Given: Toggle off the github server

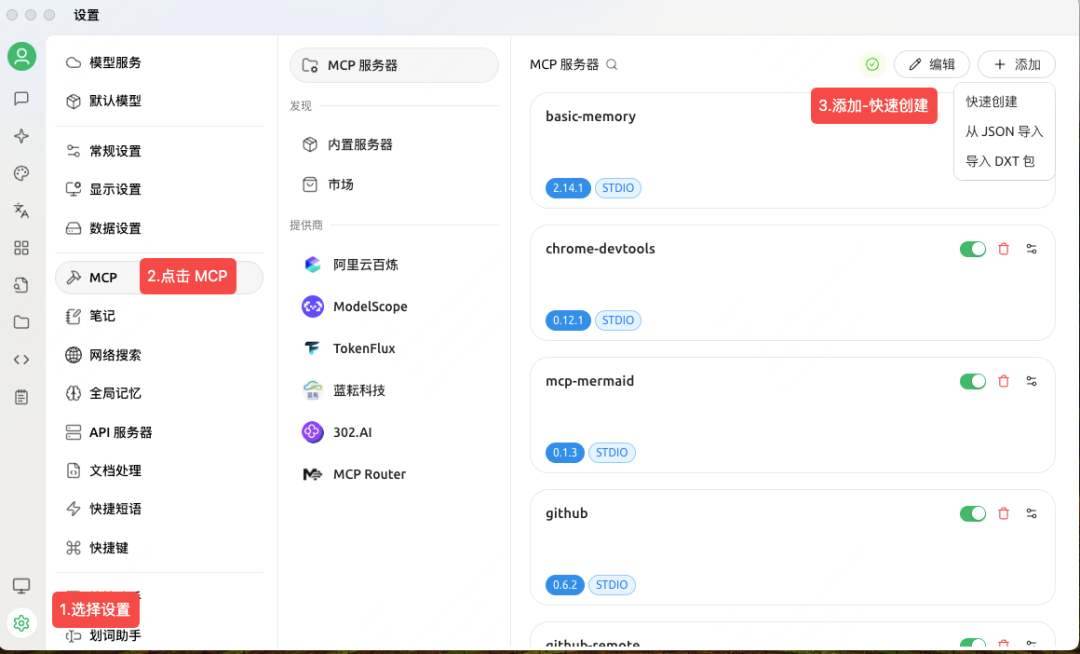Looking at the screenshot, I should (972, 513).
